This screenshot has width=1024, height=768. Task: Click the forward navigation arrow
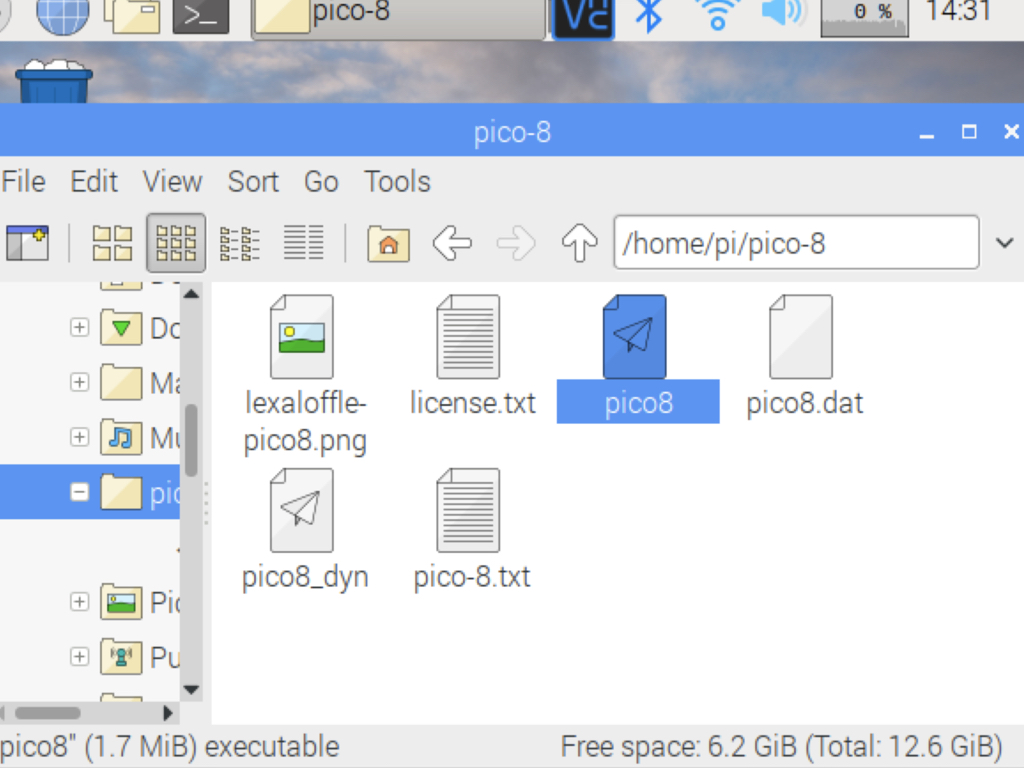[x=516, y=243]
